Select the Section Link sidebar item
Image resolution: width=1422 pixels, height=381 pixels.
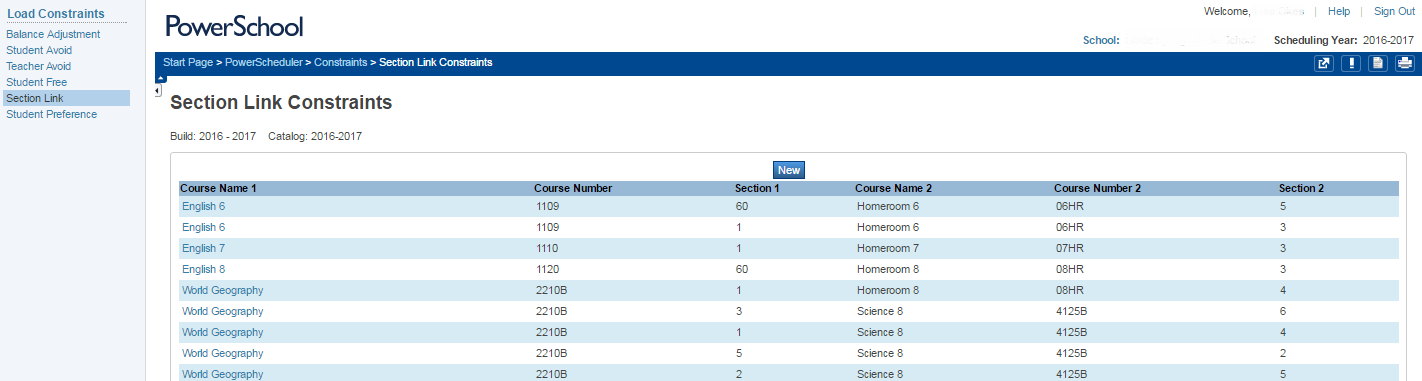click(x=66, y=98)
